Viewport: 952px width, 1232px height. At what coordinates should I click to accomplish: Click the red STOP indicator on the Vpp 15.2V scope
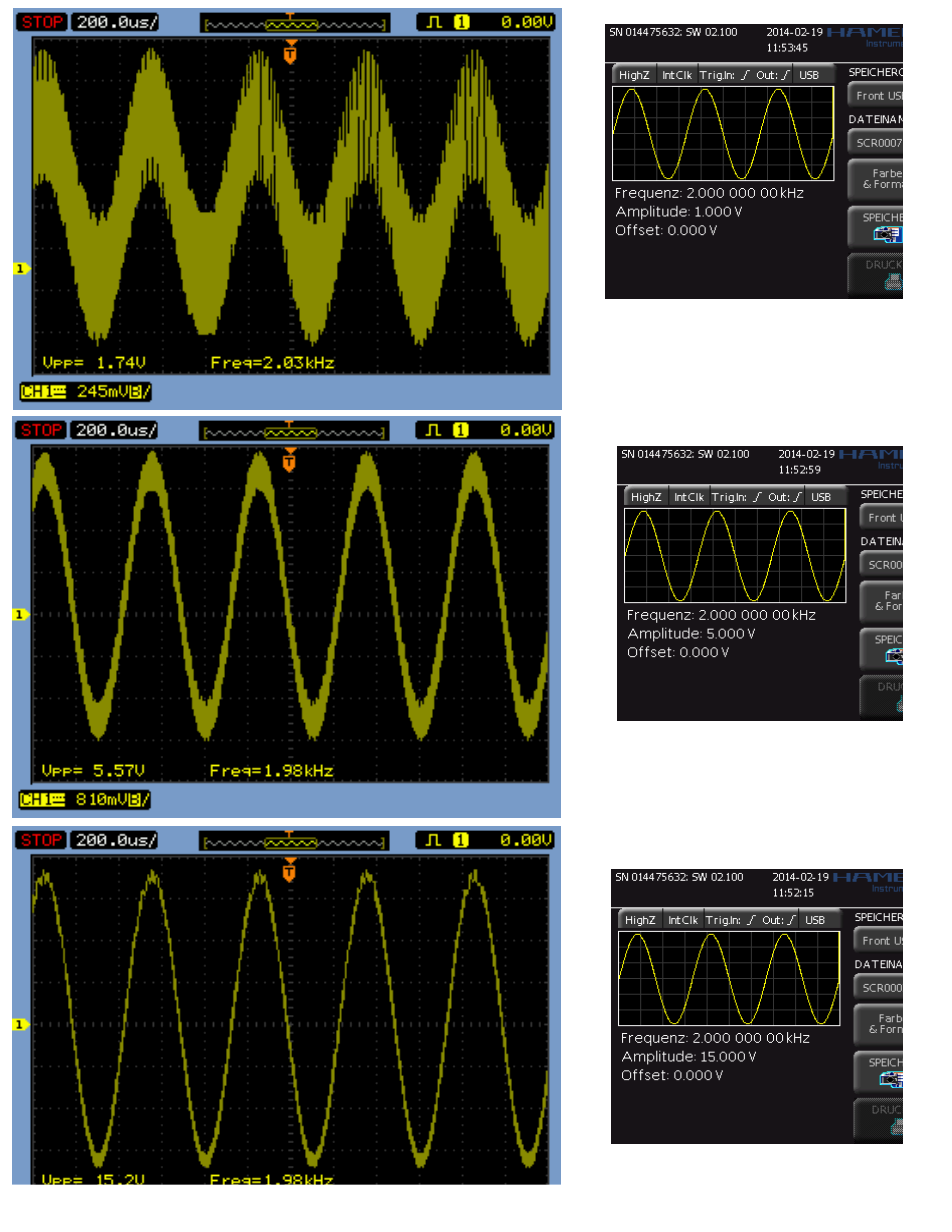[41, 839]
